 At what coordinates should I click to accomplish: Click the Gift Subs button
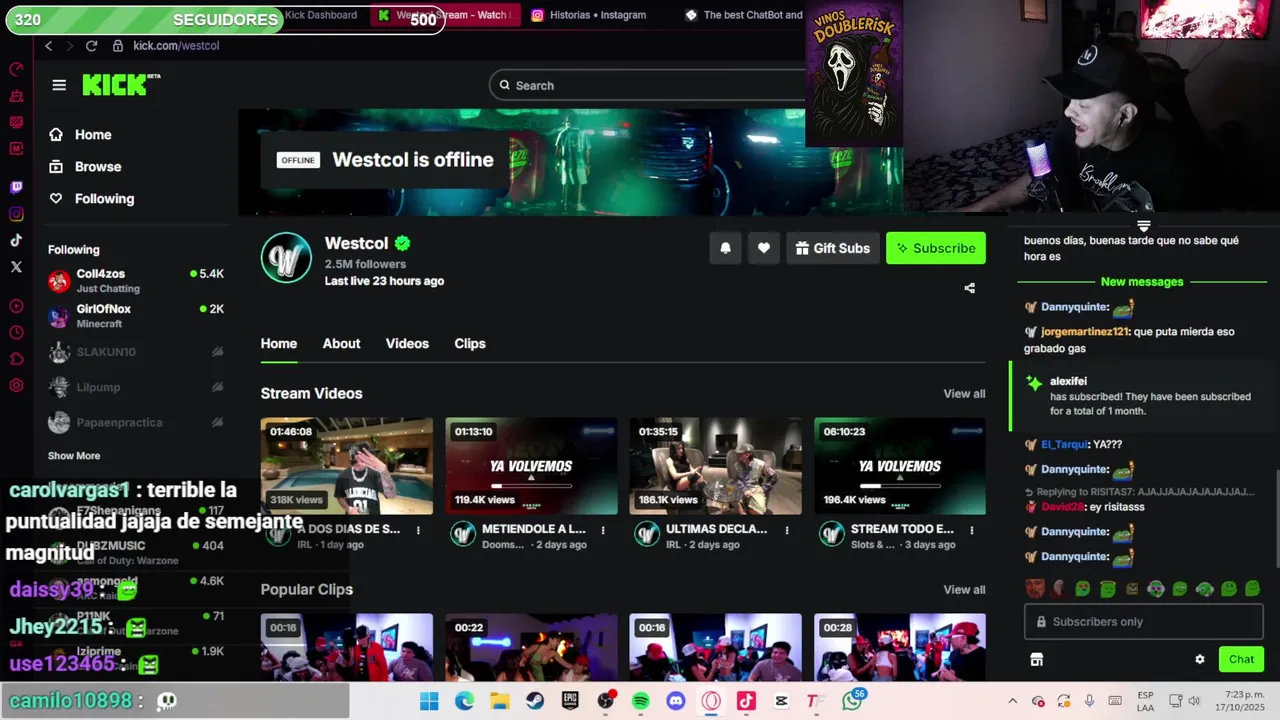832,248
